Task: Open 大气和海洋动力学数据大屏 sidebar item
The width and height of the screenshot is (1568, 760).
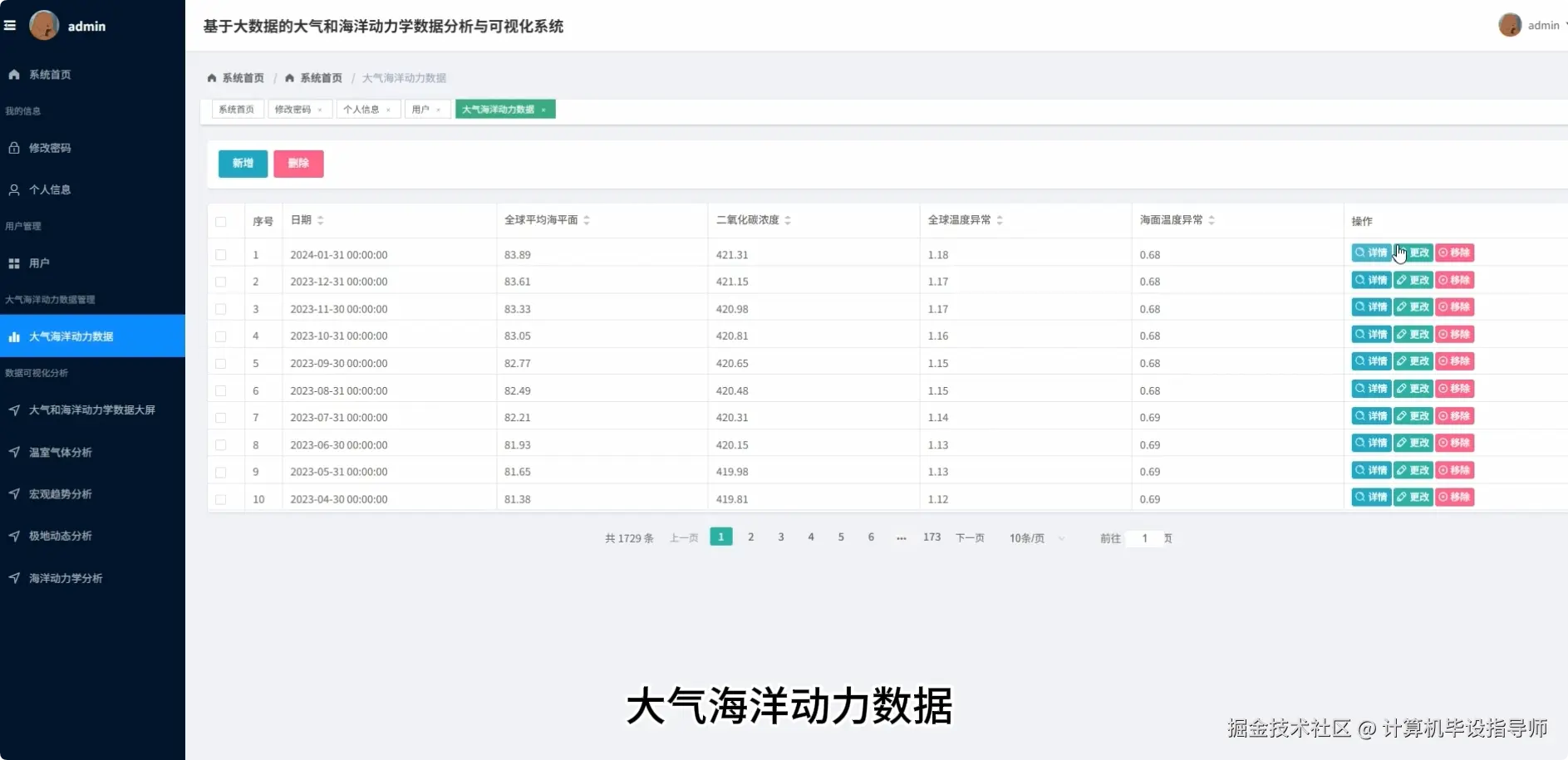Action: pyautogui.click(x=92, y=410)
